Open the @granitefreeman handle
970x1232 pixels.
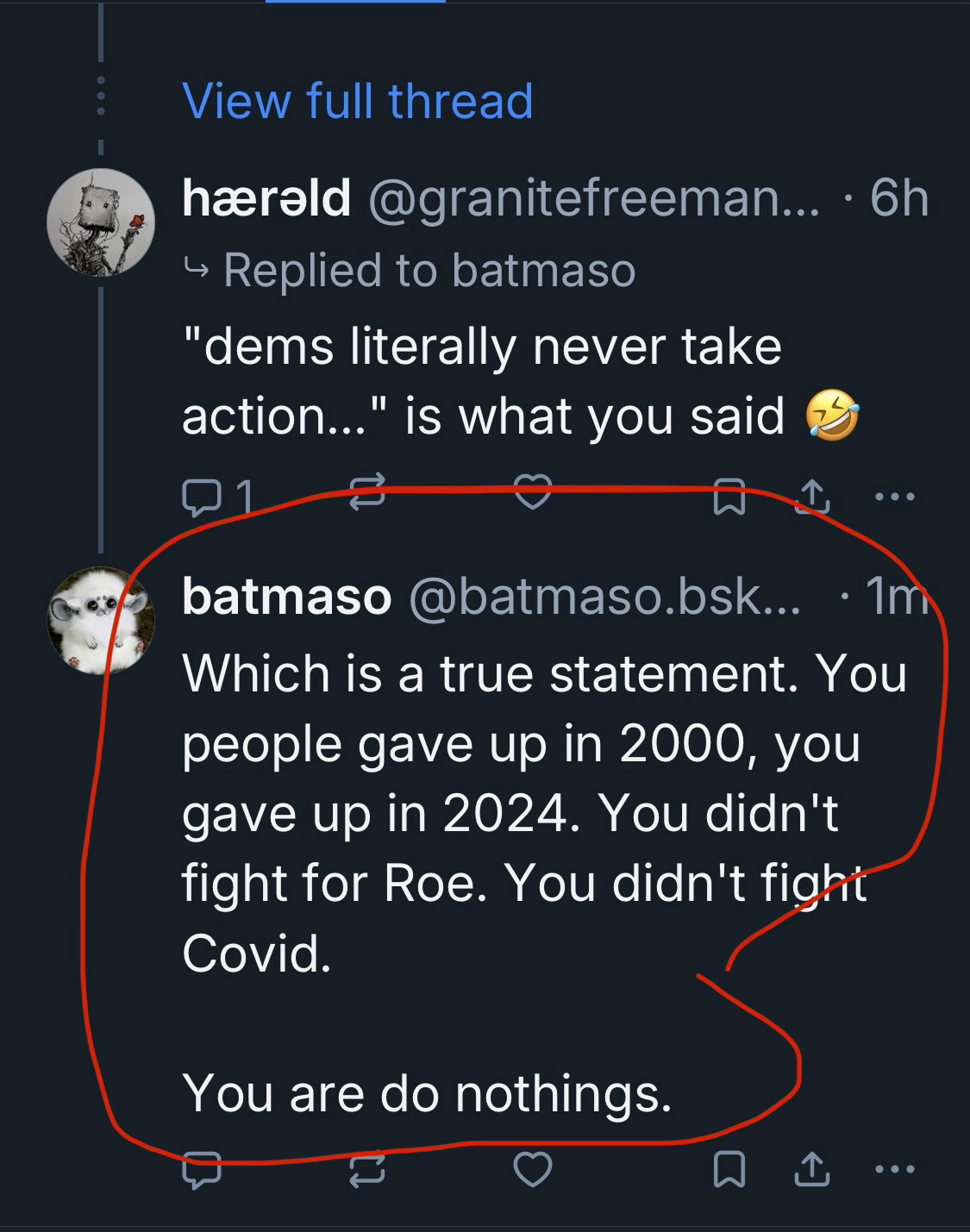coord(594,199)
